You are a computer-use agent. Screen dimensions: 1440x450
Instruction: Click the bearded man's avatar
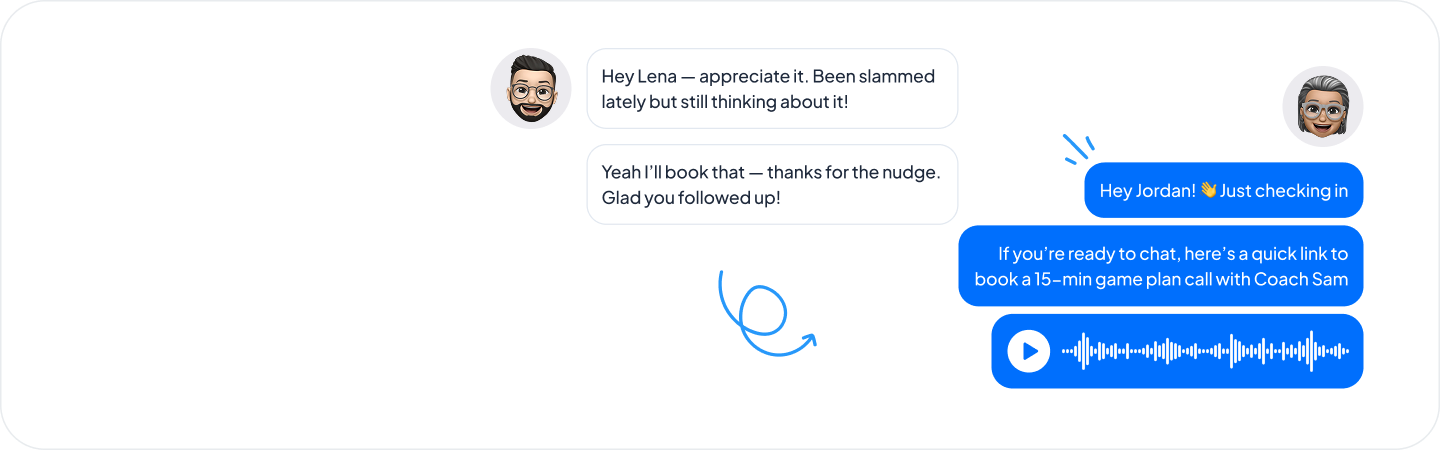pos(531,88)
